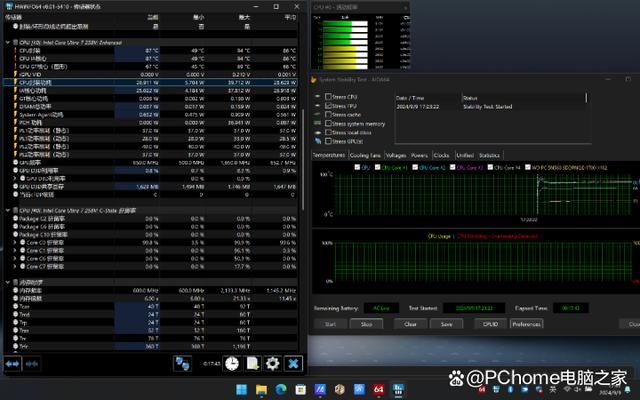Select Package C10 residency row
This screenshot has width=640, height=400.
(x=150, y=235)
